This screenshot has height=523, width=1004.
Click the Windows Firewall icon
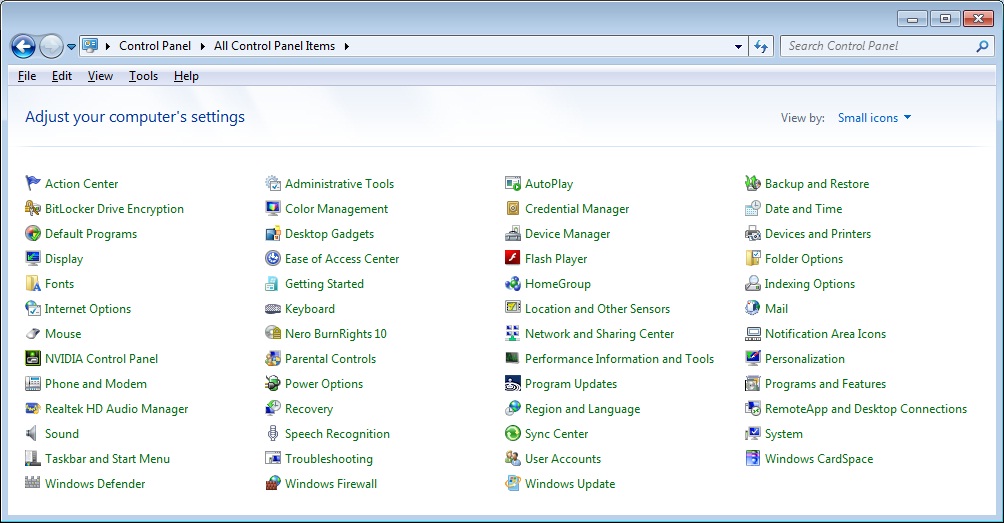[273, 483]
